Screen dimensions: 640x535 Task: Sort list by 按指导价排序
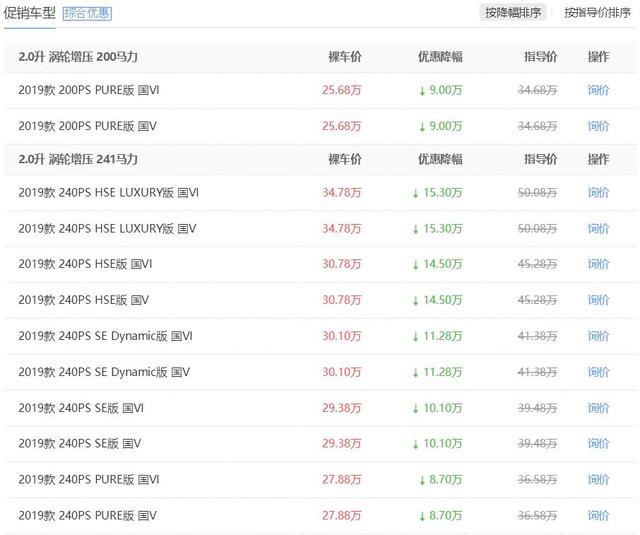tap(597, 13)
